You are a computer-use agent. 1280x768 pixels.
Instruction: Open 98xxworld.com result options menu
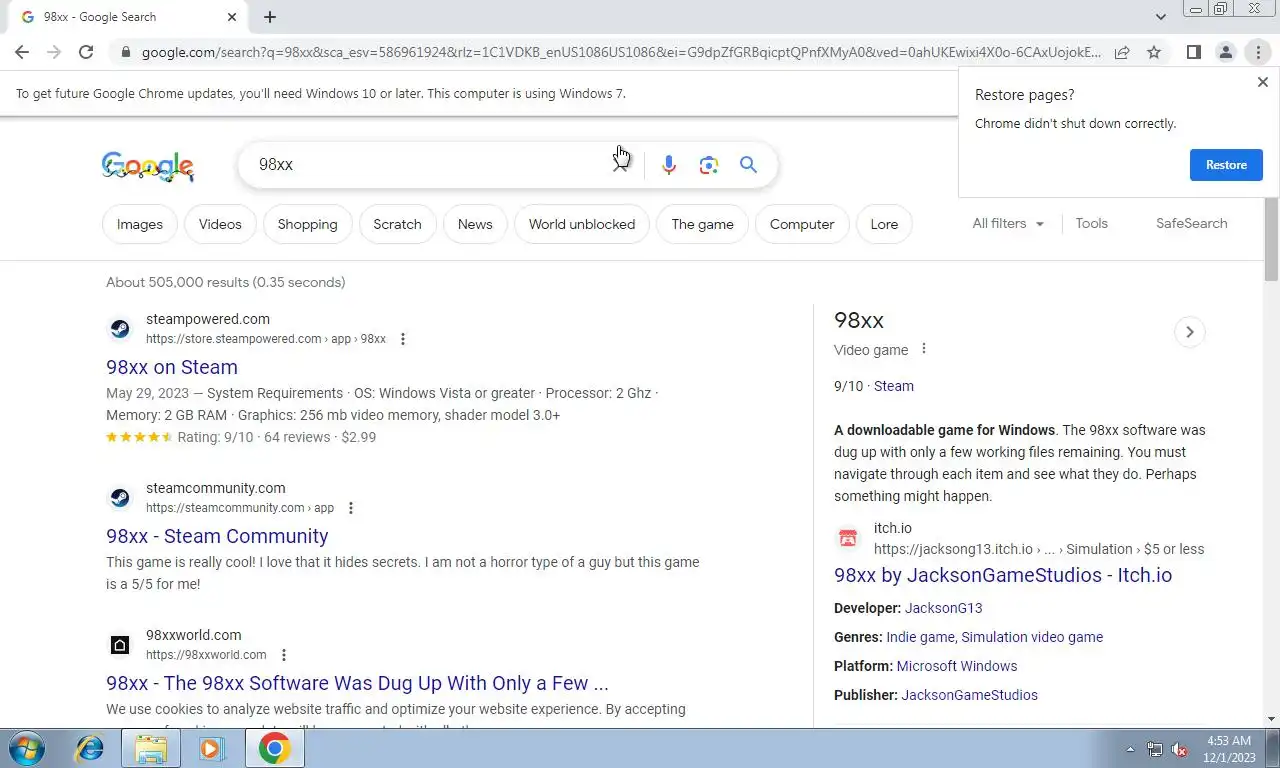point(284,655)
